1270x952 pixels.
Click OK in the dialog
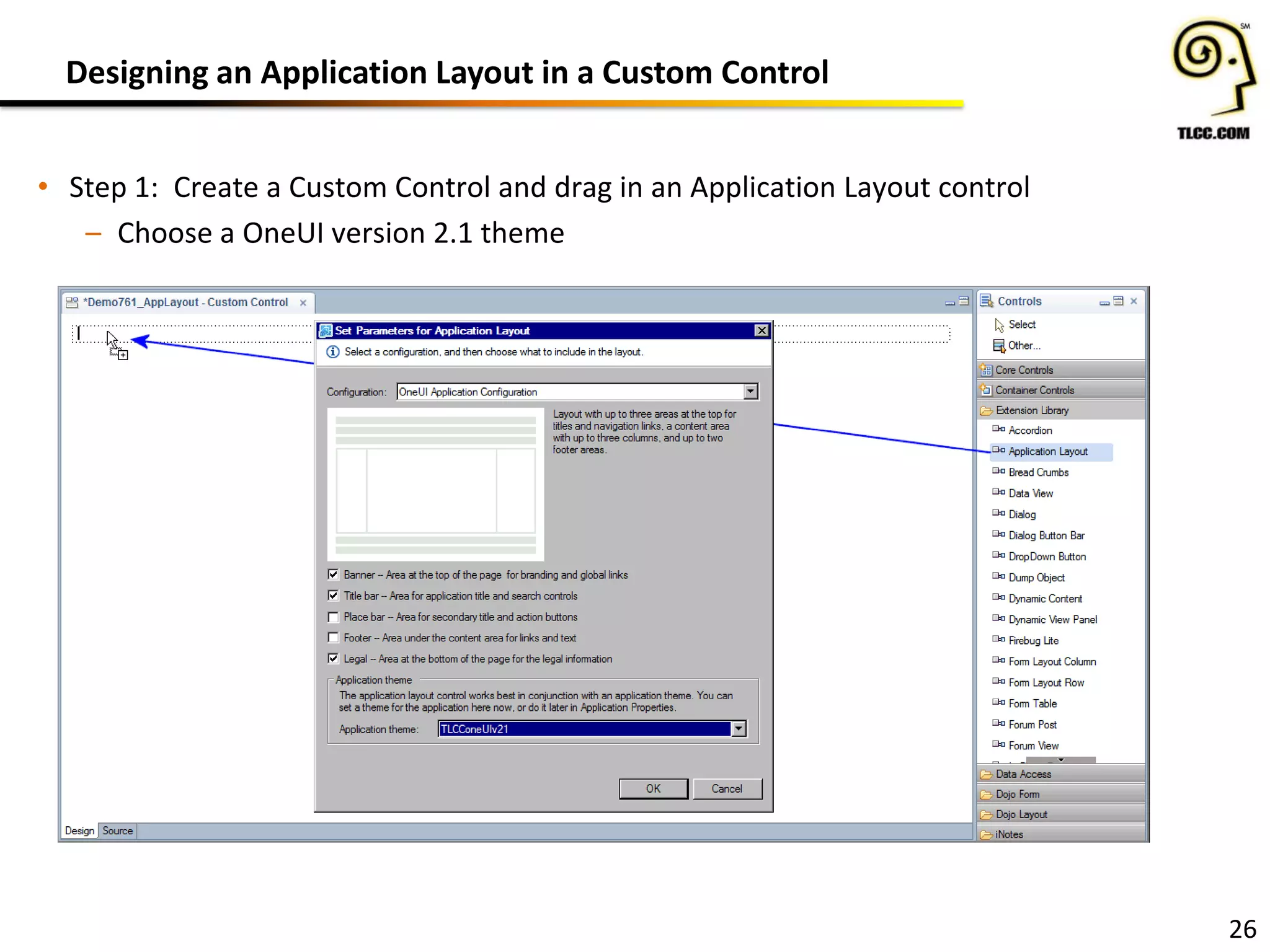654,788
